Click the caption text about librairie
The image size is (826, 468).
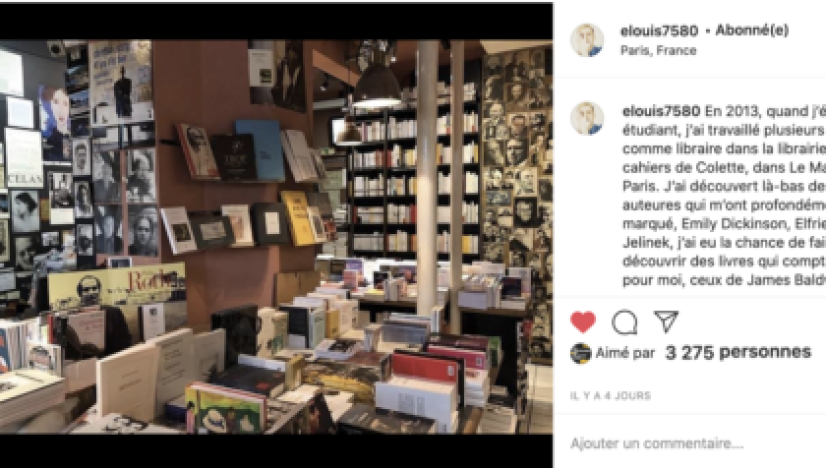point(724,196)
